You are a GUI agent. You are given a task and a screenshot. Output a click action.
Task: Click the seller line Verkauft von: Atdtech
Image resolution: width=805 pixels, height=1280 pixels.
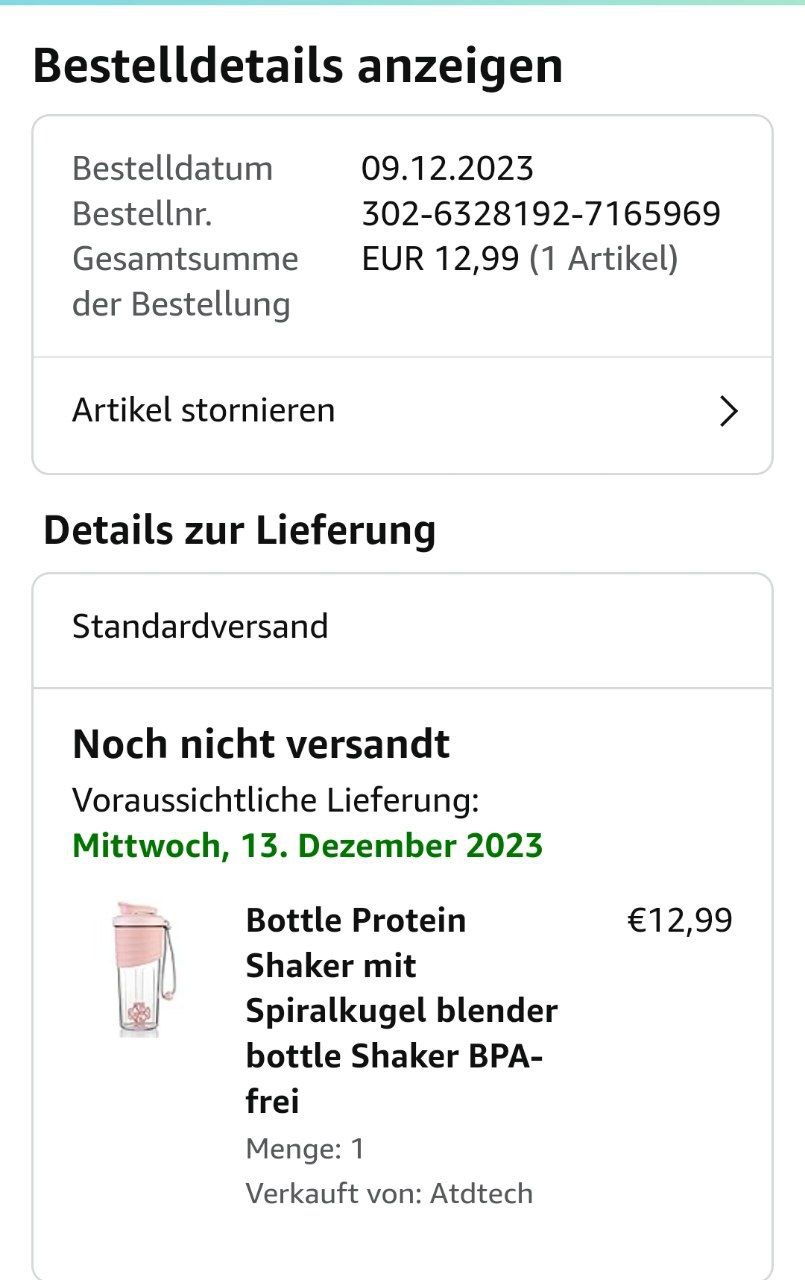click(x=389, y=1193)
